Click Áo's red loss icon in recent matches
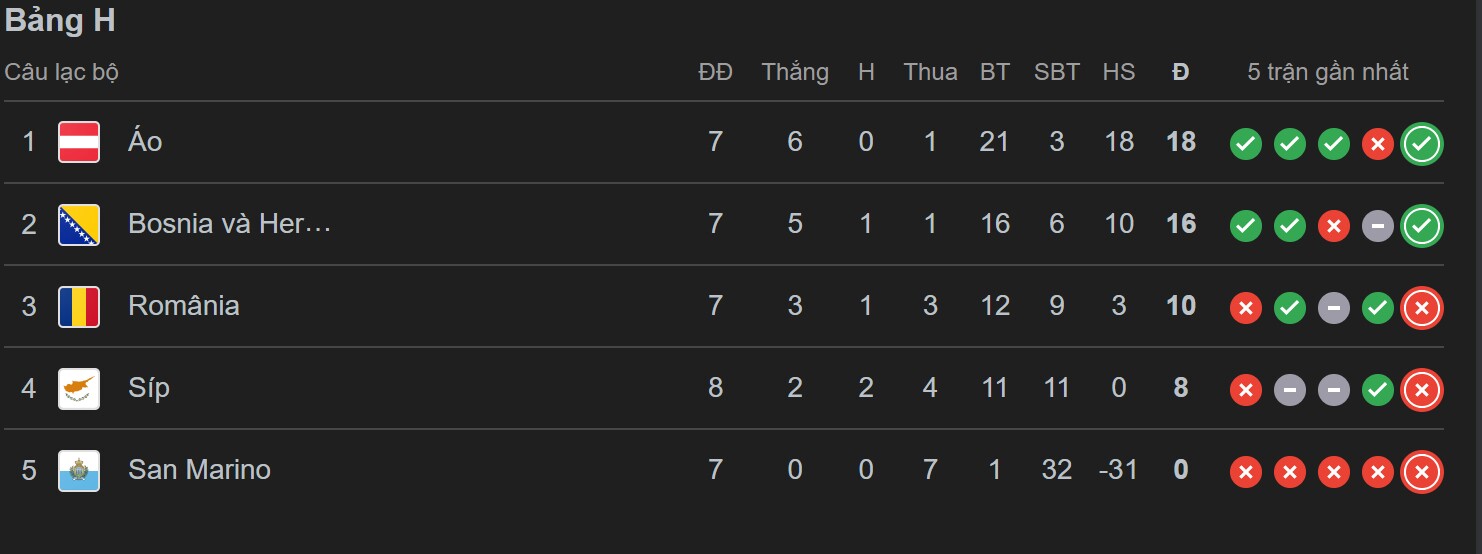 [x=1378, y=144]
